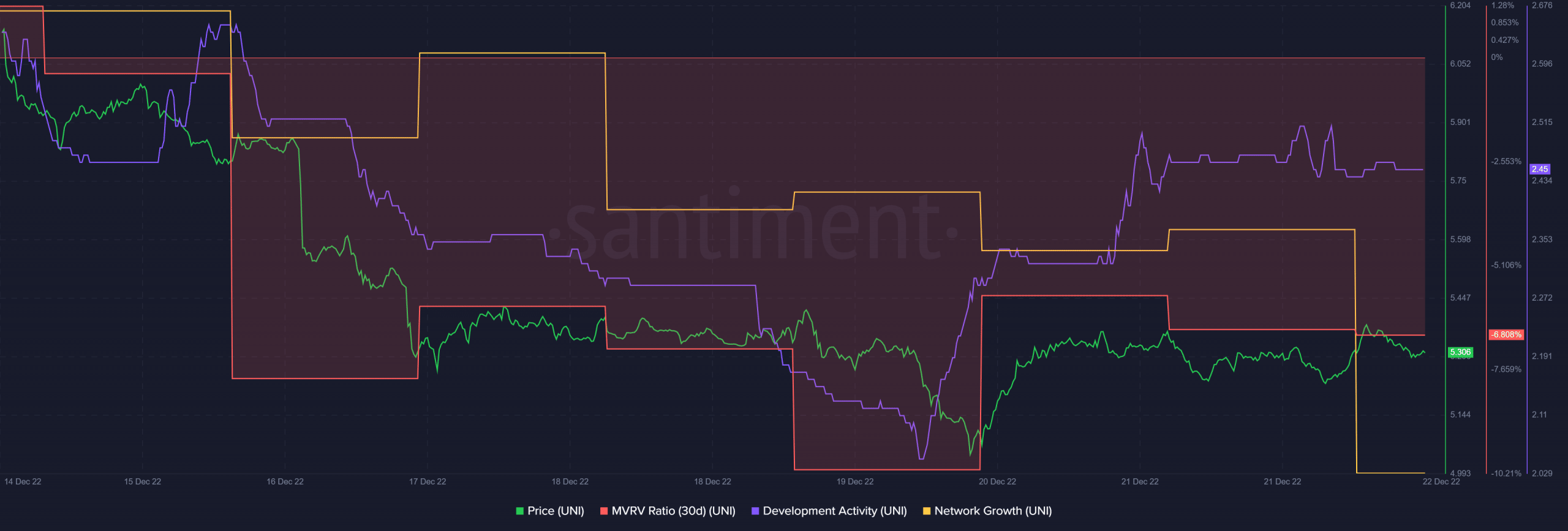
Task: Click the 2.676 development axis value
Action: [x=1542, y=6]
